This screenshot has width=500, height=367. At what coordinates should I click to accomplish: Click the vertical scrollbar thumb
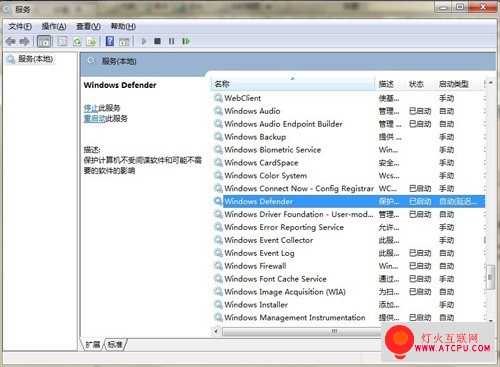click(490, 277)
